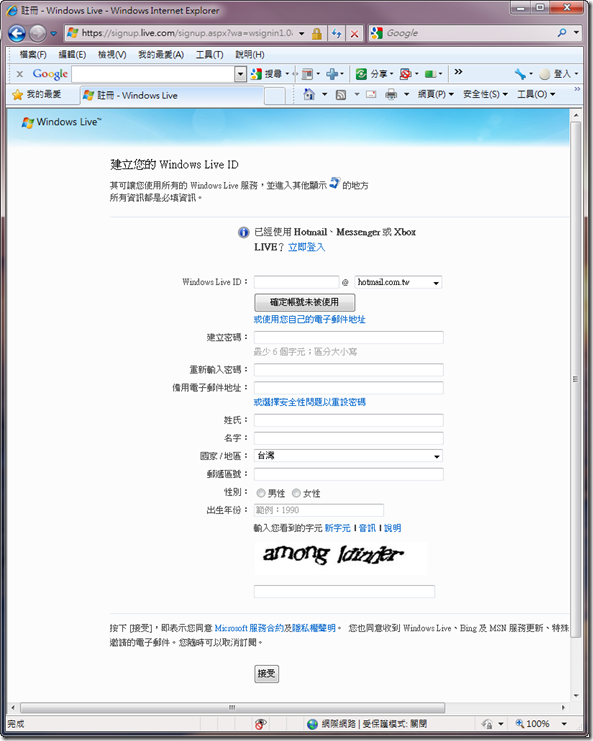
Task: Open the hotmail.com.tw domain dropdown
Action: click(x=398, y=282)
